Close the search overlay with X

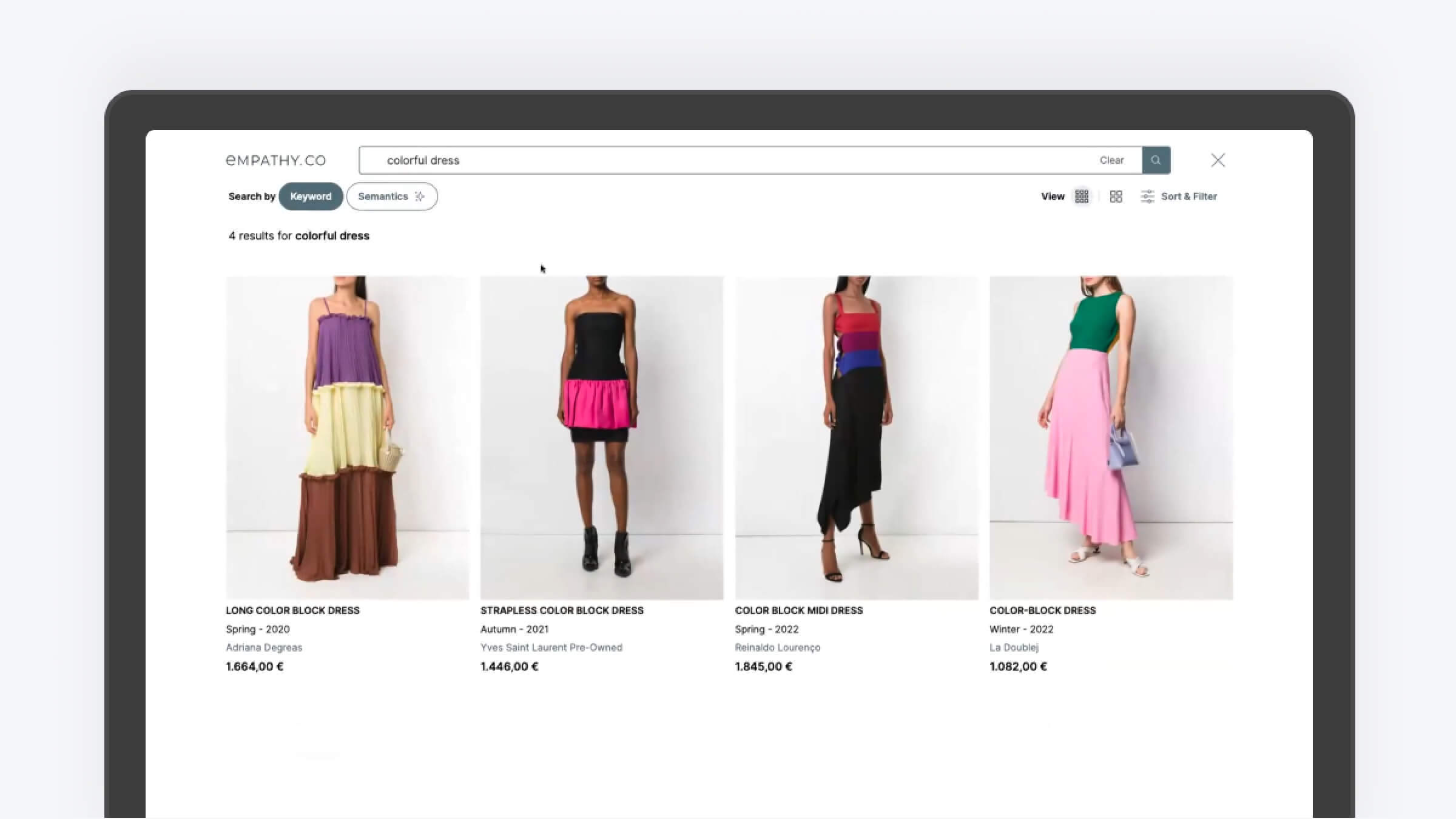(1218, 160)
